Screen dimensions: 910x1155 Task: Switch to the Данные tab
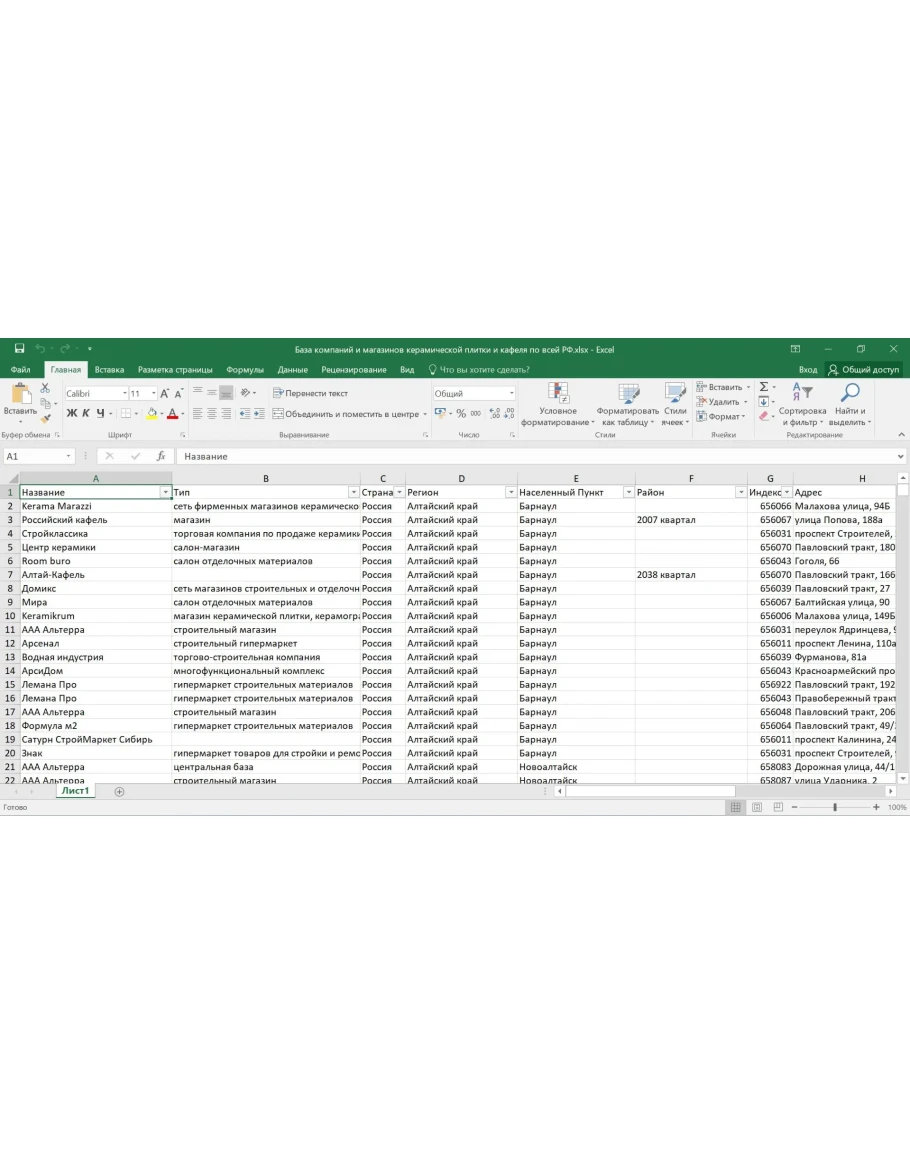click(293, 370)
